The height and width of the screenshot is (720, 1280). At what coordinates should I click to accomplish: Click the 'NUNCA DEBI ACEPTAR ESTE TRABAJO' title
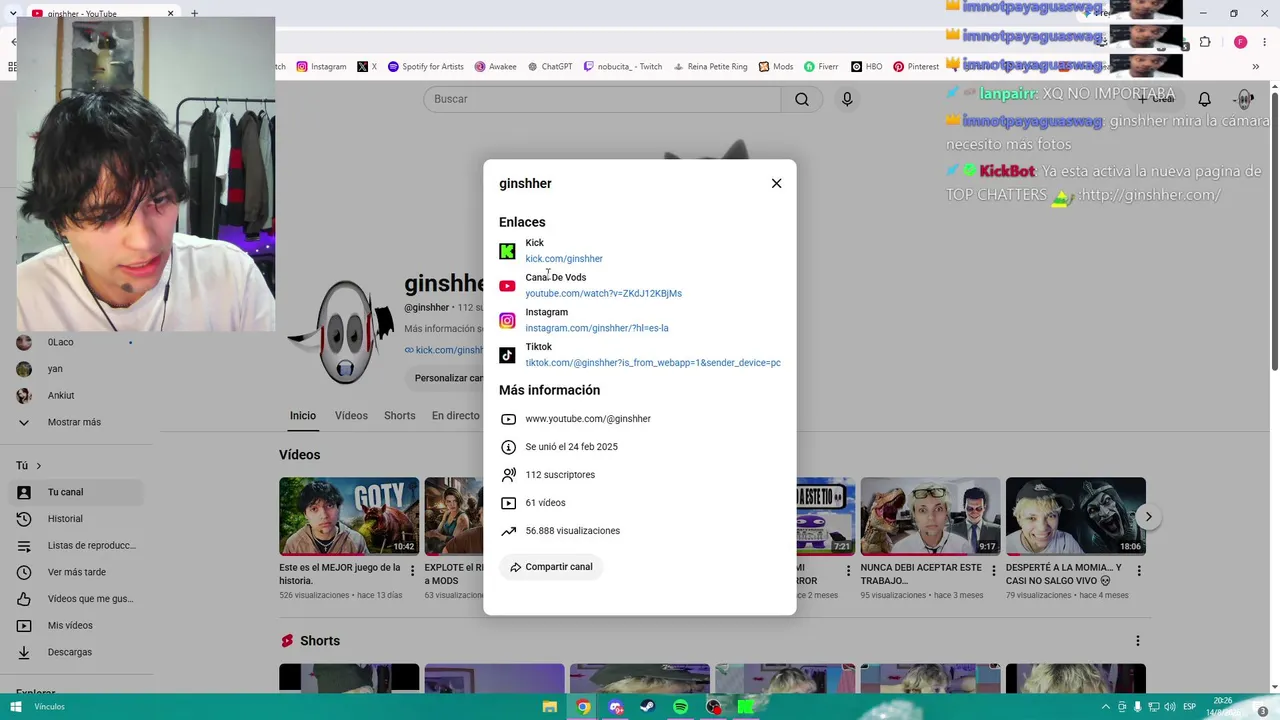point(921,574)
